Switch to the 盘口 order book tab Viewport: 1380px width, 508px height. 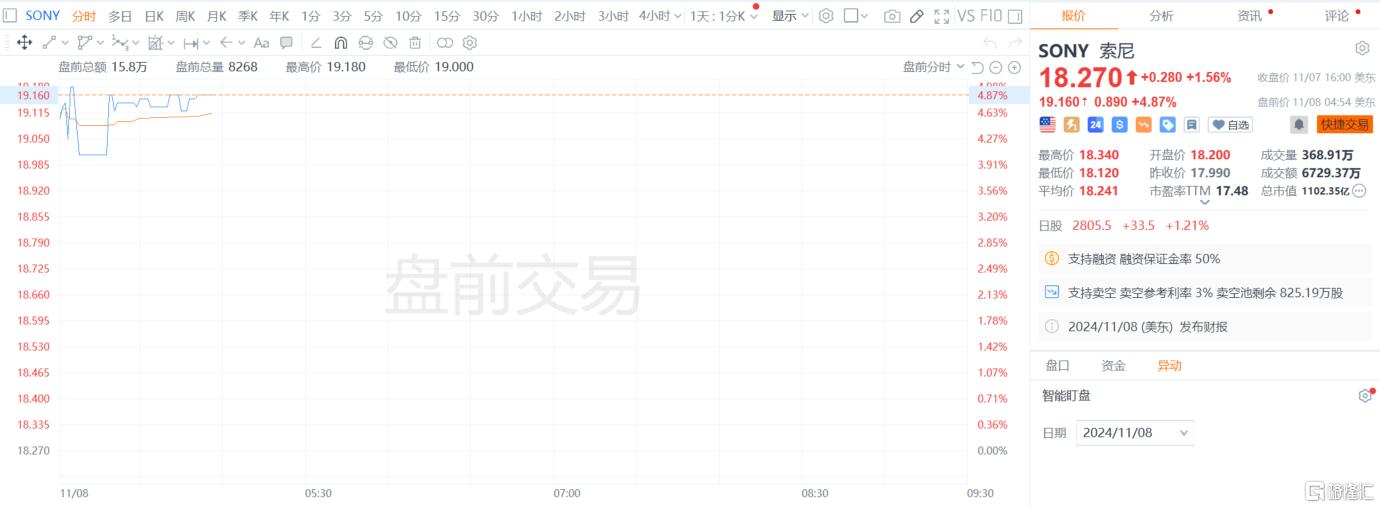pyautogui.click(x=1057, y=366)
